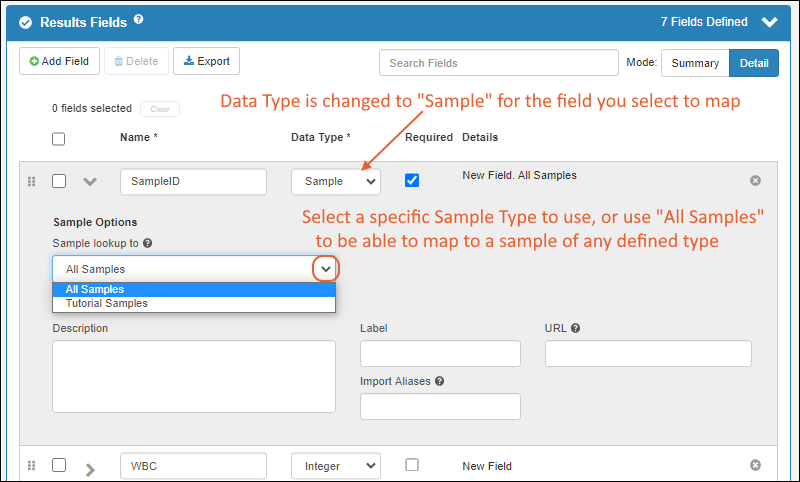The image size is (800, 482).
Task: Expand the WBC field details
Action: (x=90, y=467)
